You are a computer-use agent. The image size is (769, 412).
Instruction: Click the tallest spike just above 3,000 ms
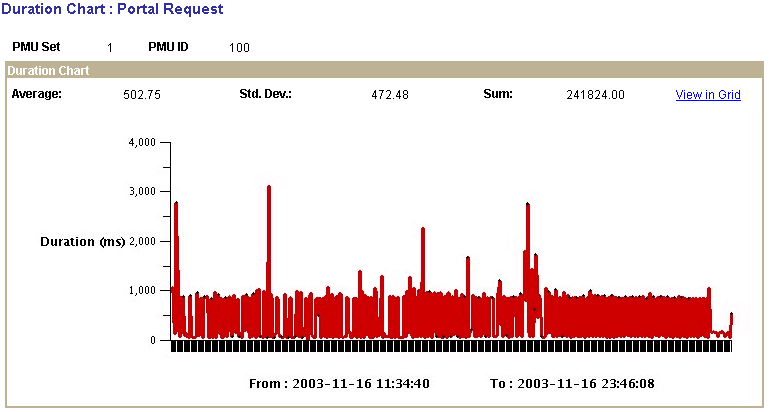(269, 189)
